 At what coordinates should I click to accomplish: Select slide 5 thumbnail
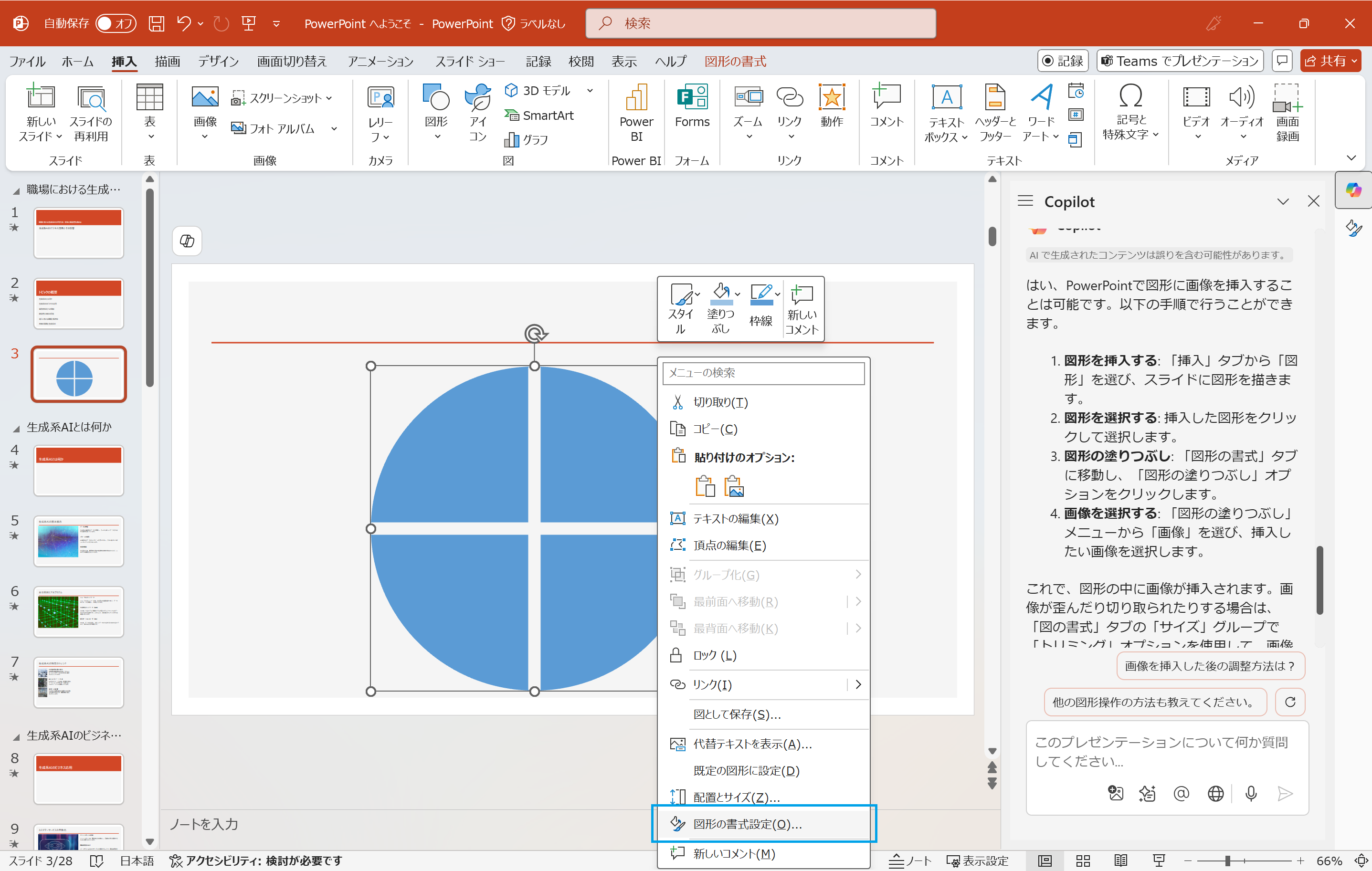[79, 541]
